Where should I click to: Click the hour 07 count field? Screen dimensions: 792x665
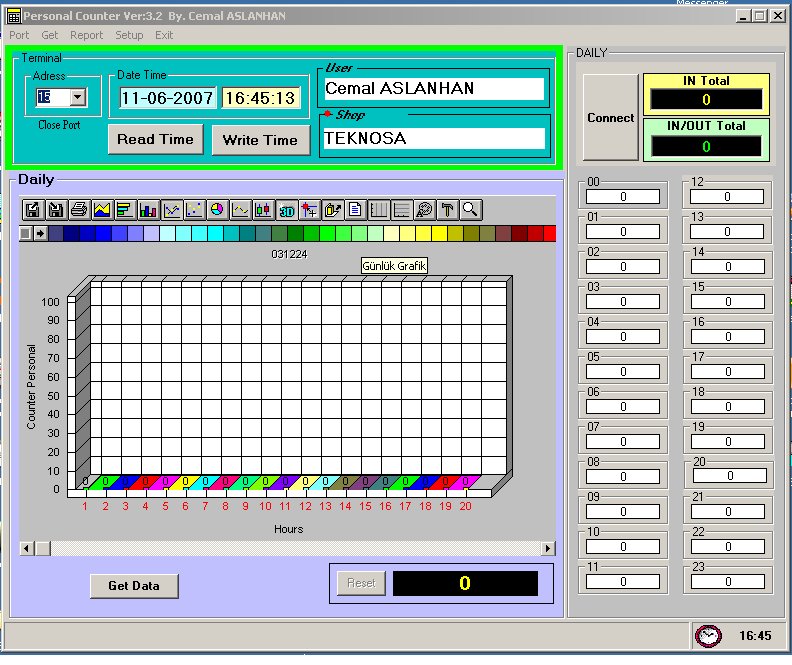[623, 442]
